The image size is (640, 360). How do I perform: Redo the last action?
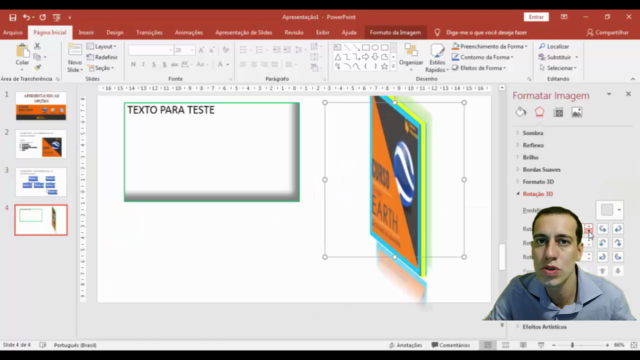coord(42,17)
